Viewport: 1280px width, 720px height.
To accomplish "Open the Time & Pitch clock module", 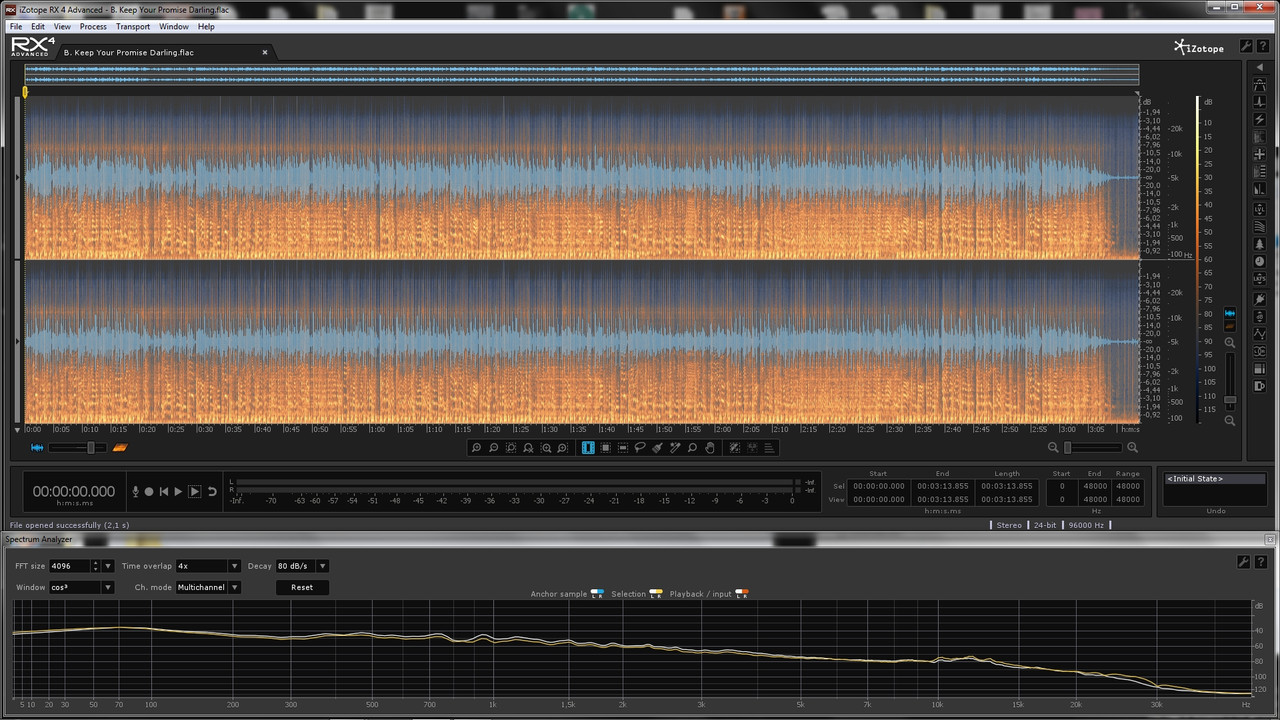I will tap(1259, 261).
